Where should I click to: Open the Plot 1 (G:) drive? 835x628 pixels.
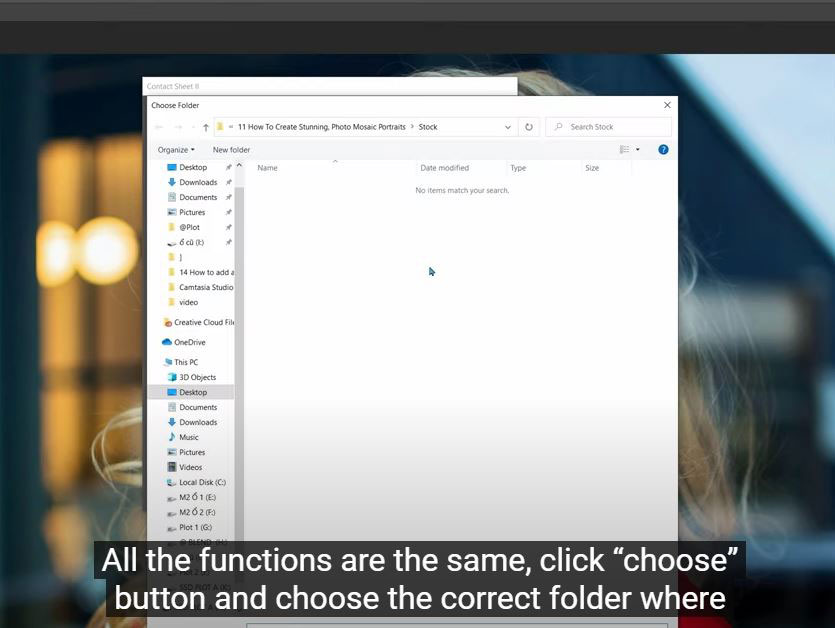click(195, 527)
